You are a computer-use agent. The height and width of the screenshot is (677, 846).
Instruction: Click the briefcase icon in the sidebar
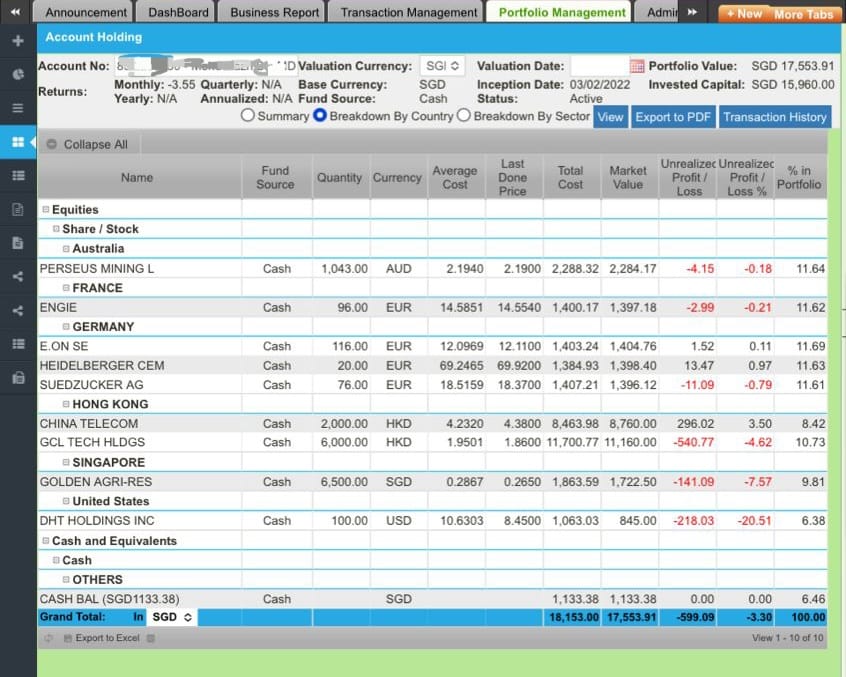point(18,378)
